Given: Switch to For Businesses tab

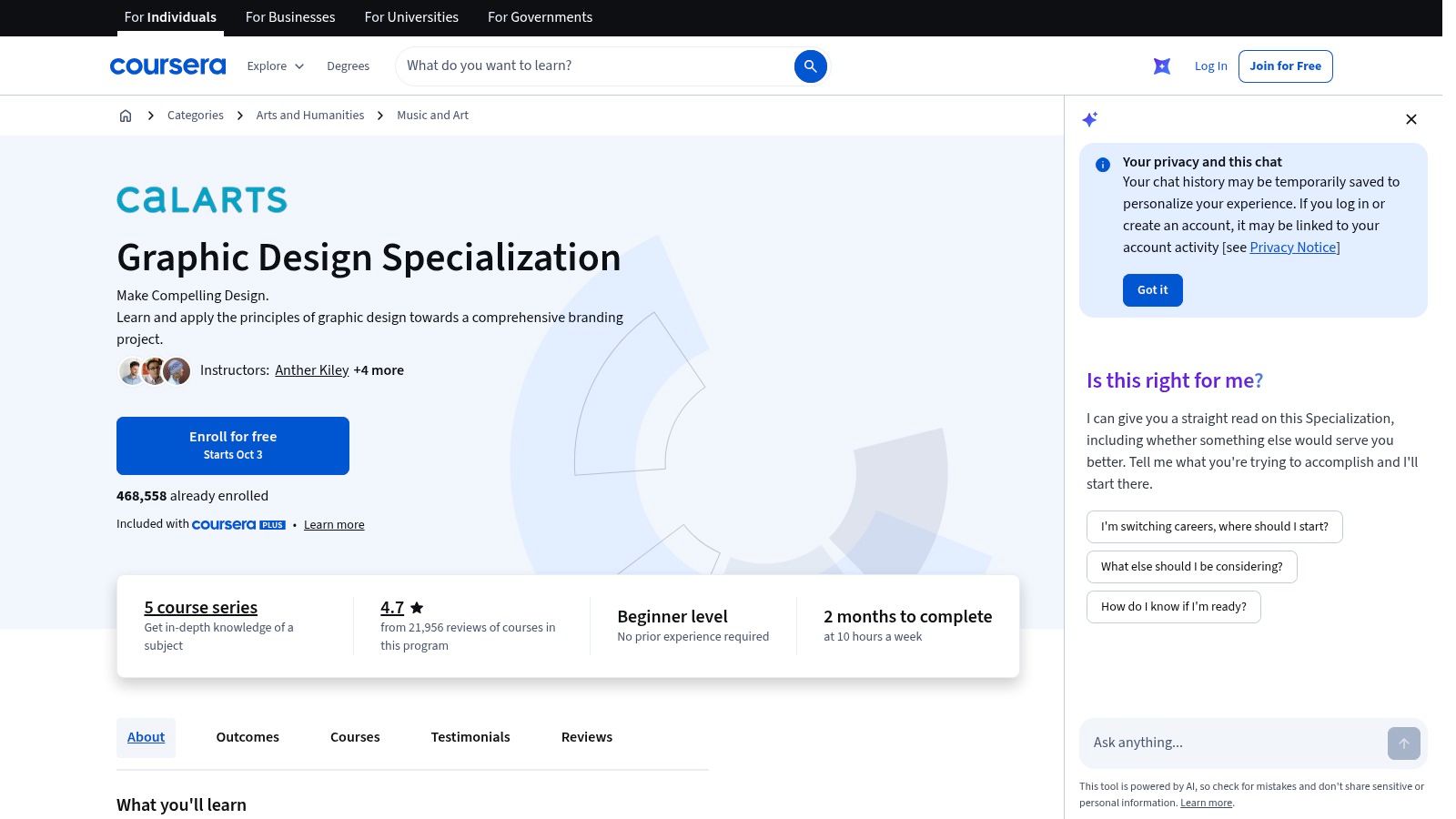Looking at the screenshot, I should 290,17.
